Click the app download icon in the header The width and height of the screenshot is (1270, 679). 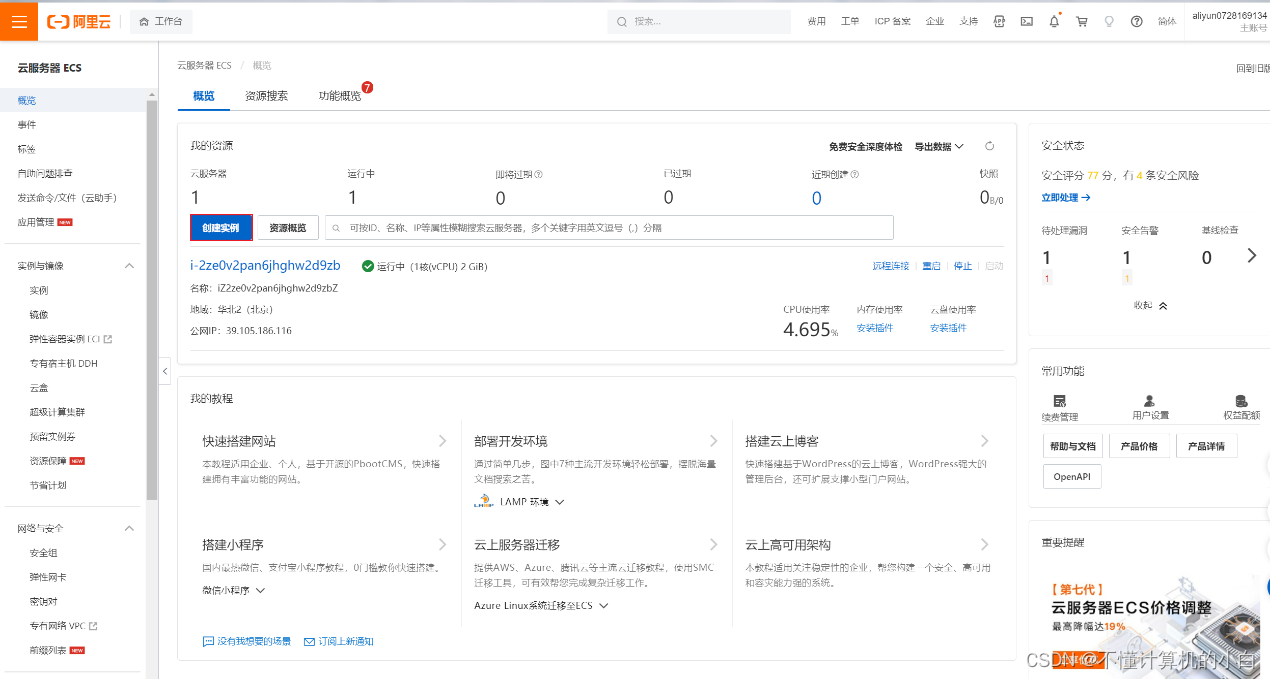[x=999, y=21]
